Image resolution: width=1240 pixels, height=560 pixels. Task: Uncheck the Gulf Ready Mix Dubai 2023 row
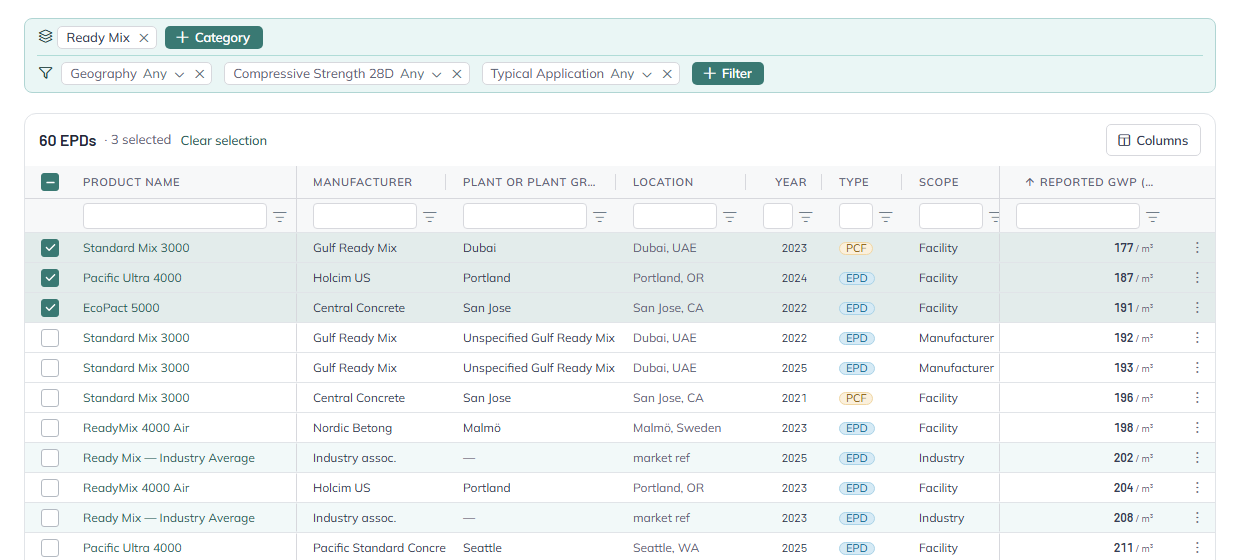point(50,248)
